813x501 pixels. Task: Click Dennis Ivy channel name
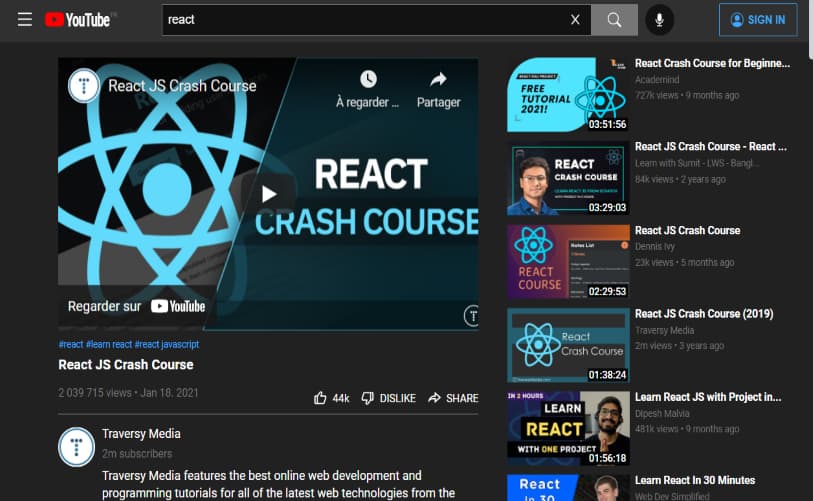(654, 246)
